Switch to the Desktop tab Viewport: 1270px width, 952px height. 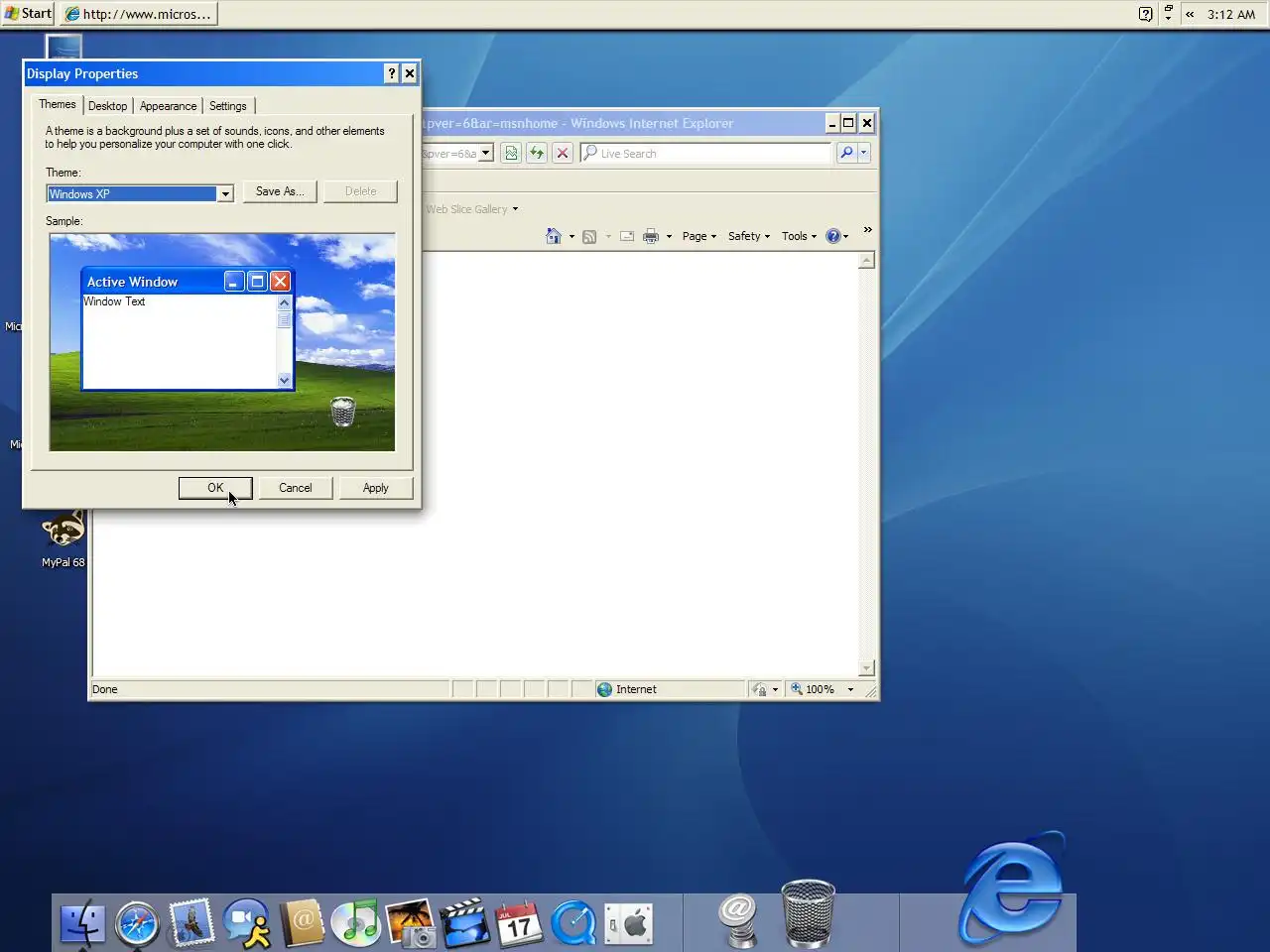(x=107, y=106)
